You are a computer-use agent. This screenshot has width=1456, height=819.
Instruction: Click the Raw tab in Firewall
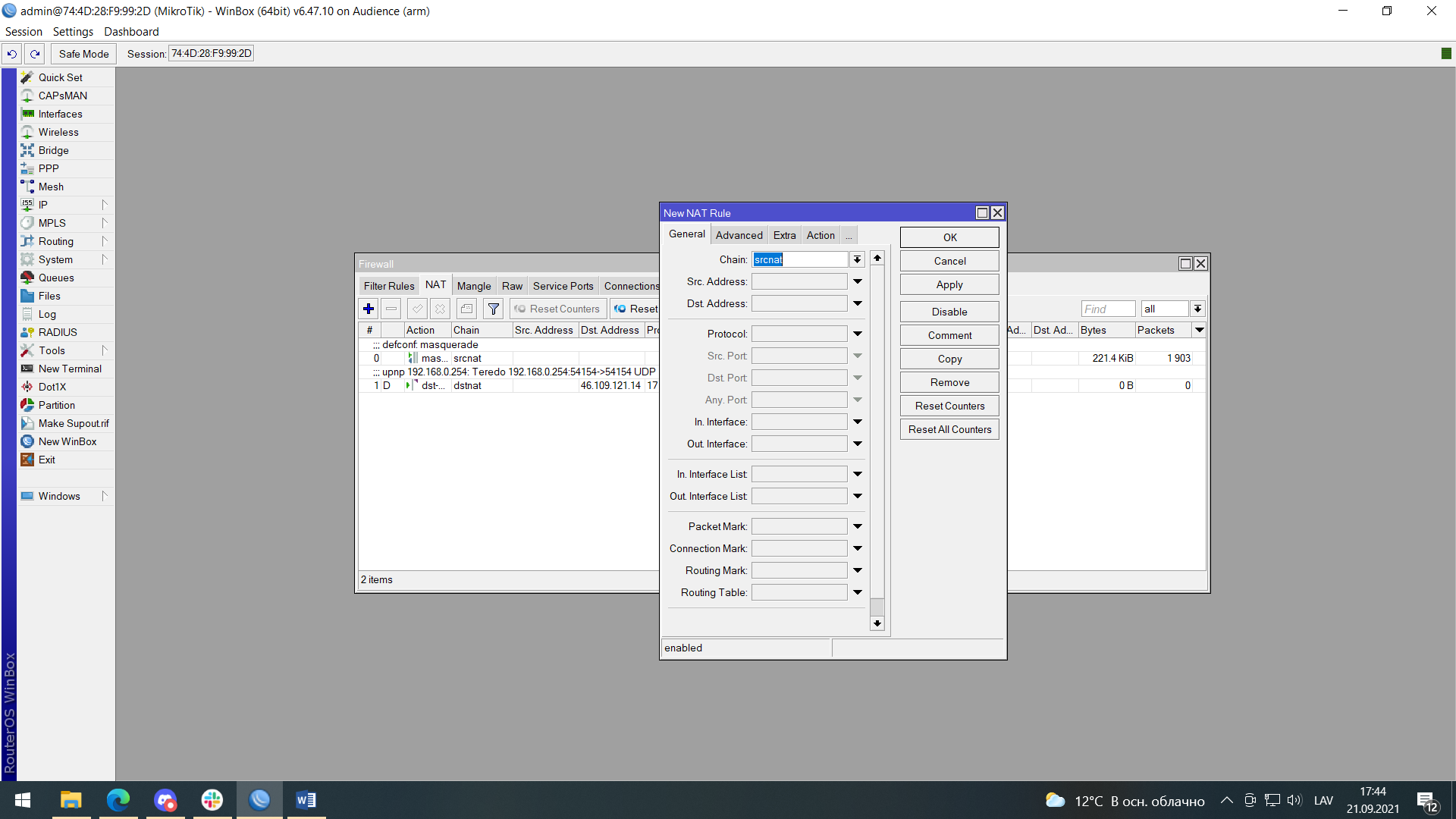[x=511, y=285]
